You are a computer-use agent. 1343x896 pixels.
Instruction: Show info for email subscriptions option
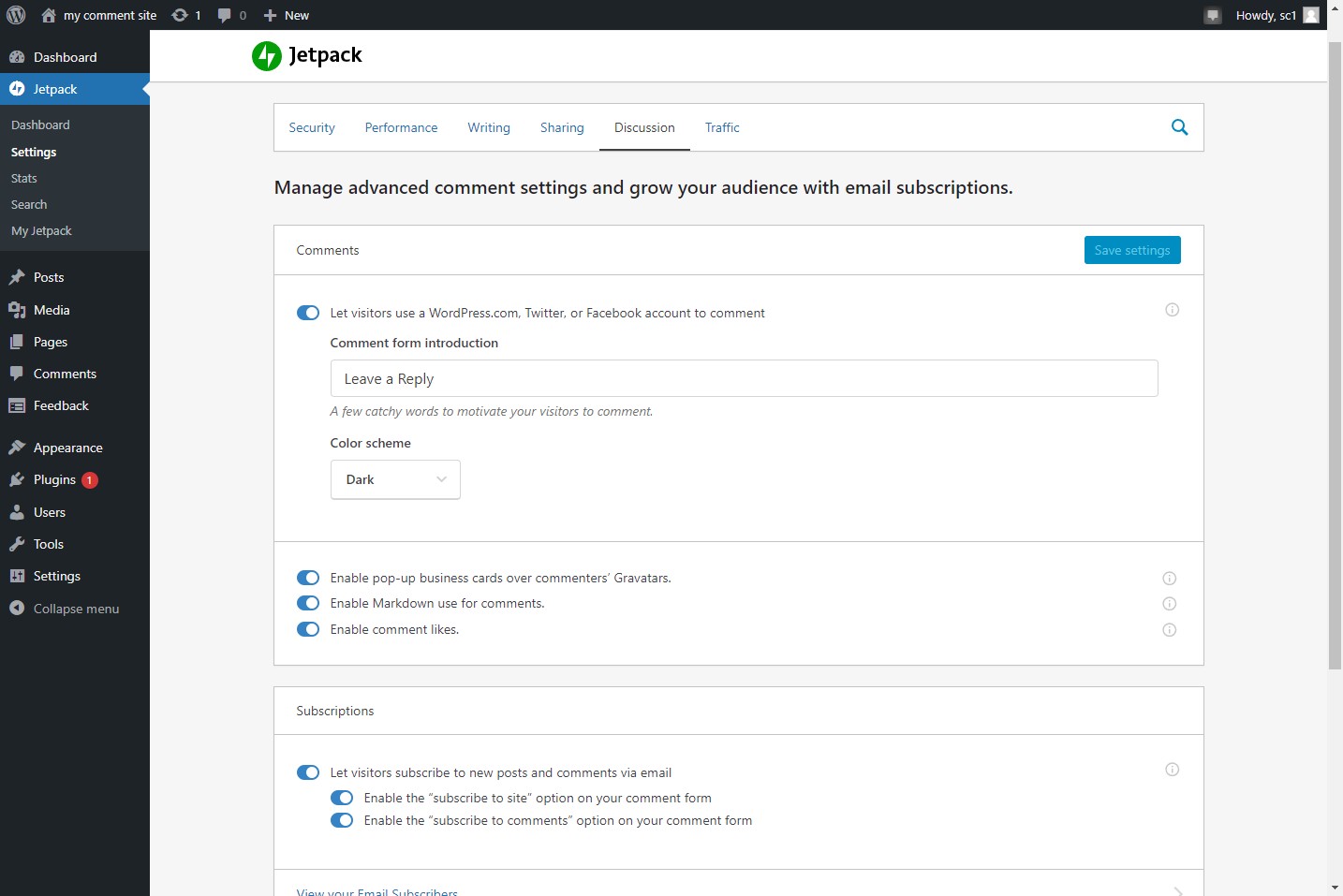click(1172, 770)
